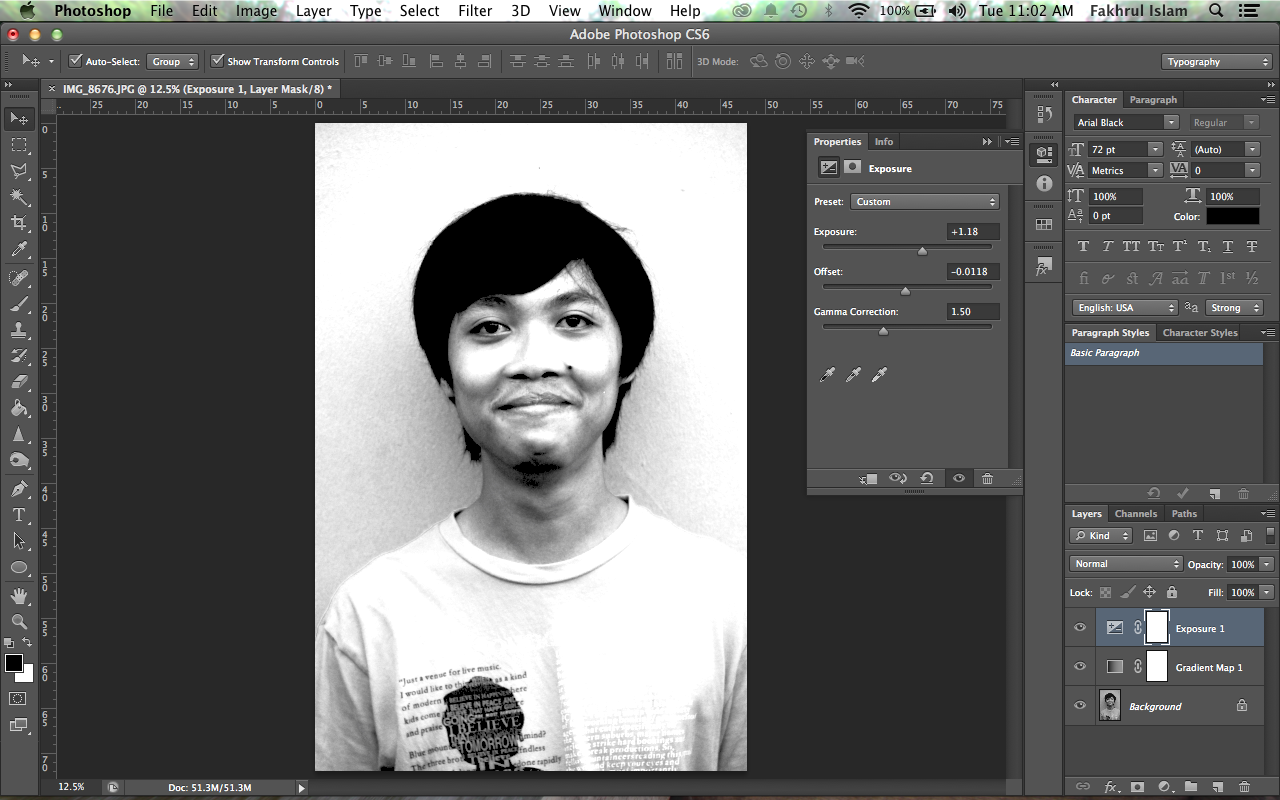Open the layer Opacity dropdown arrow
This screenshot has width=1280, height=800.
(x=1267, y=564)
